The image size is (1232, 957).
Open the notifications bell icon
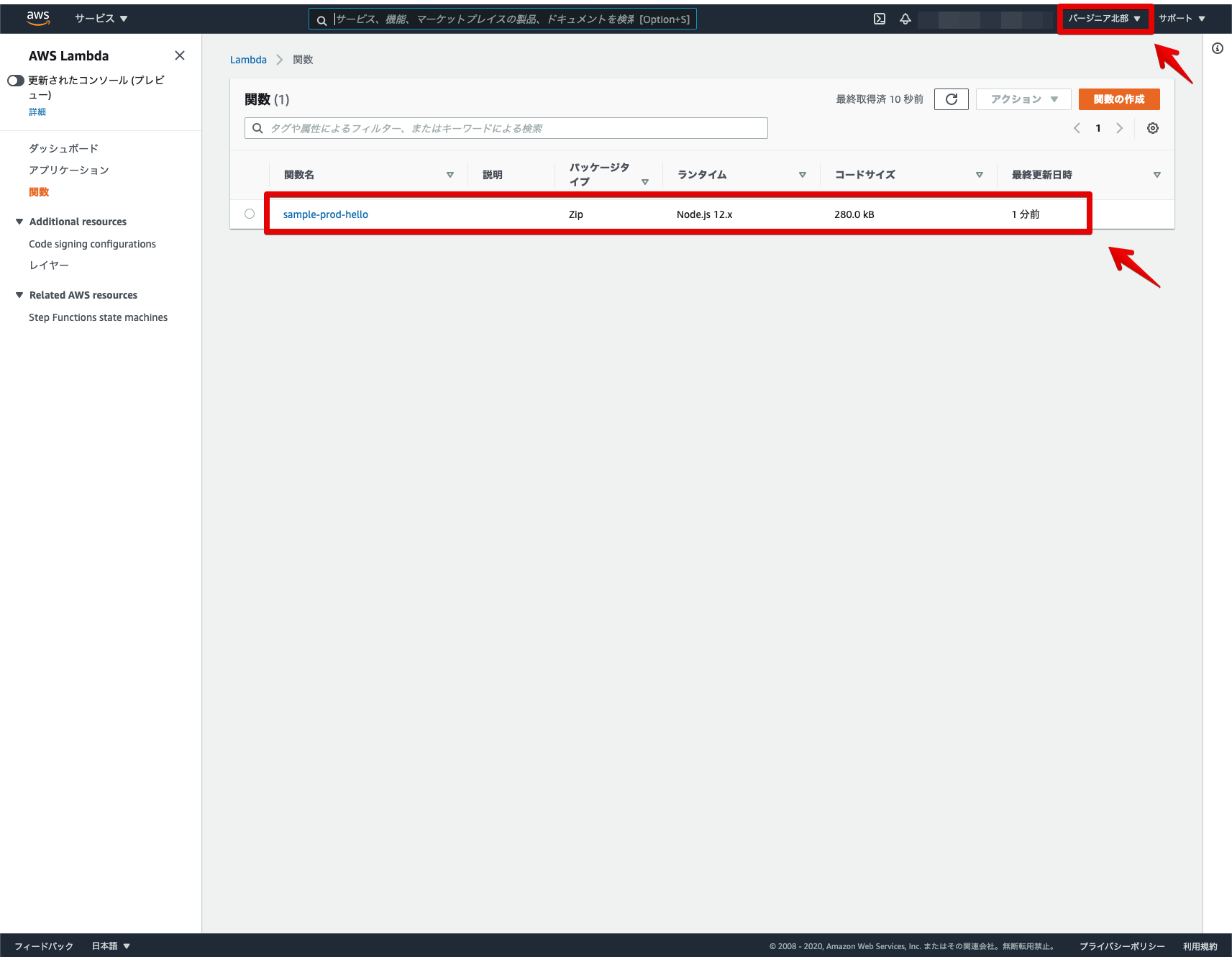click(905, 19)
